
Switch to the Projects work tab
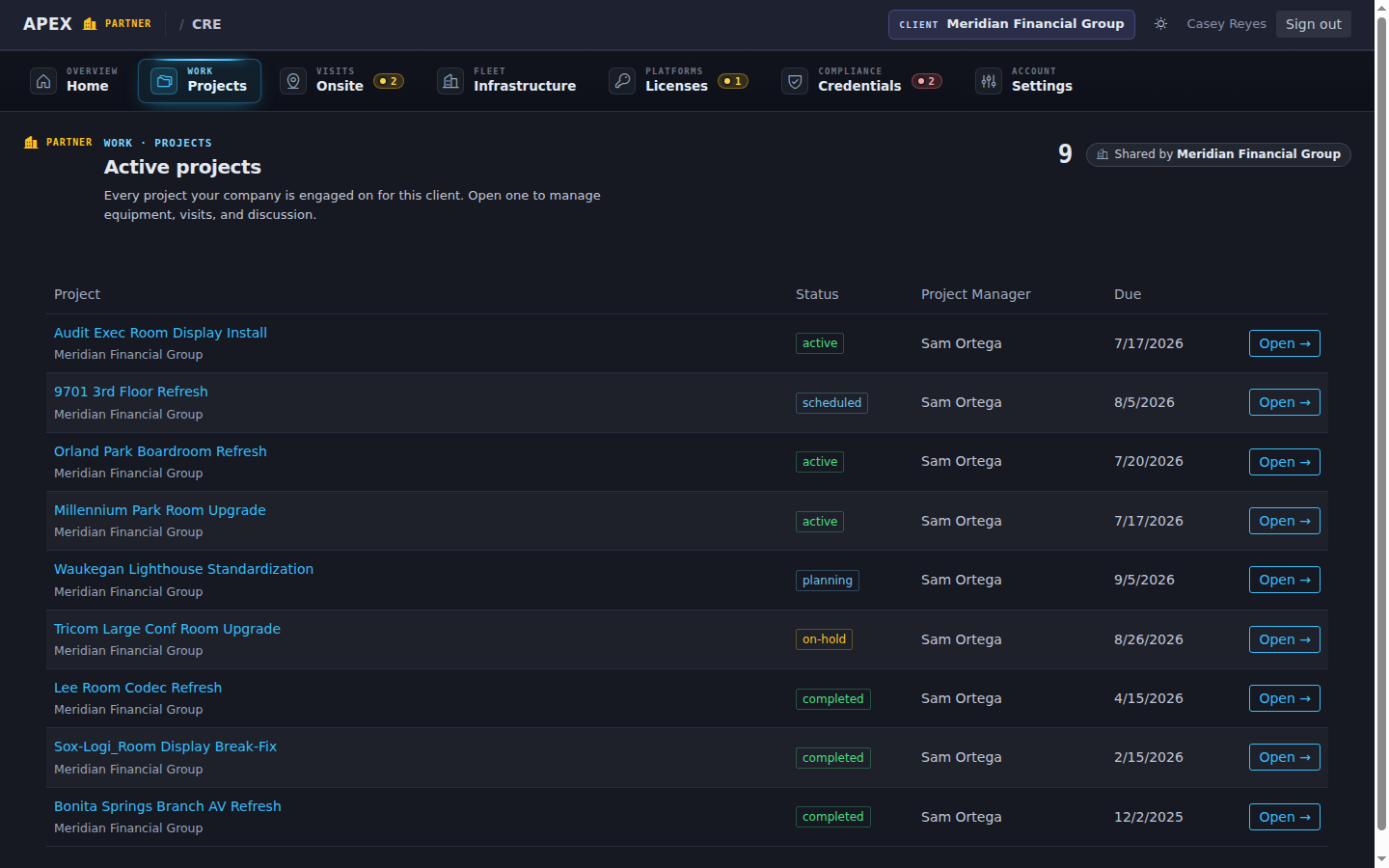pos(200,81)
